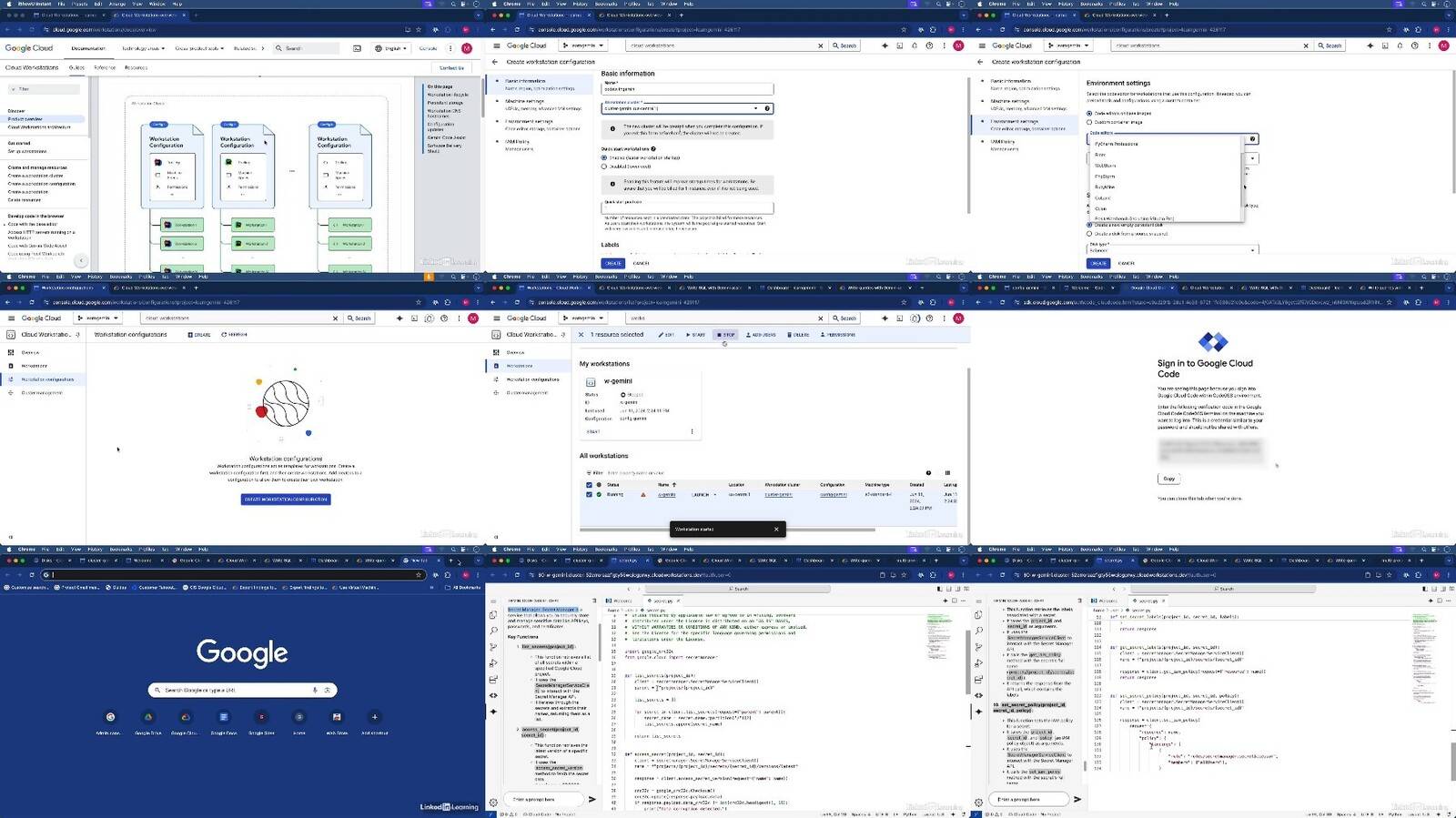Select 'Create a disk from a source snapshot' radio
This screenshot has height=818, width=1456.
[x=1089, y=234]
